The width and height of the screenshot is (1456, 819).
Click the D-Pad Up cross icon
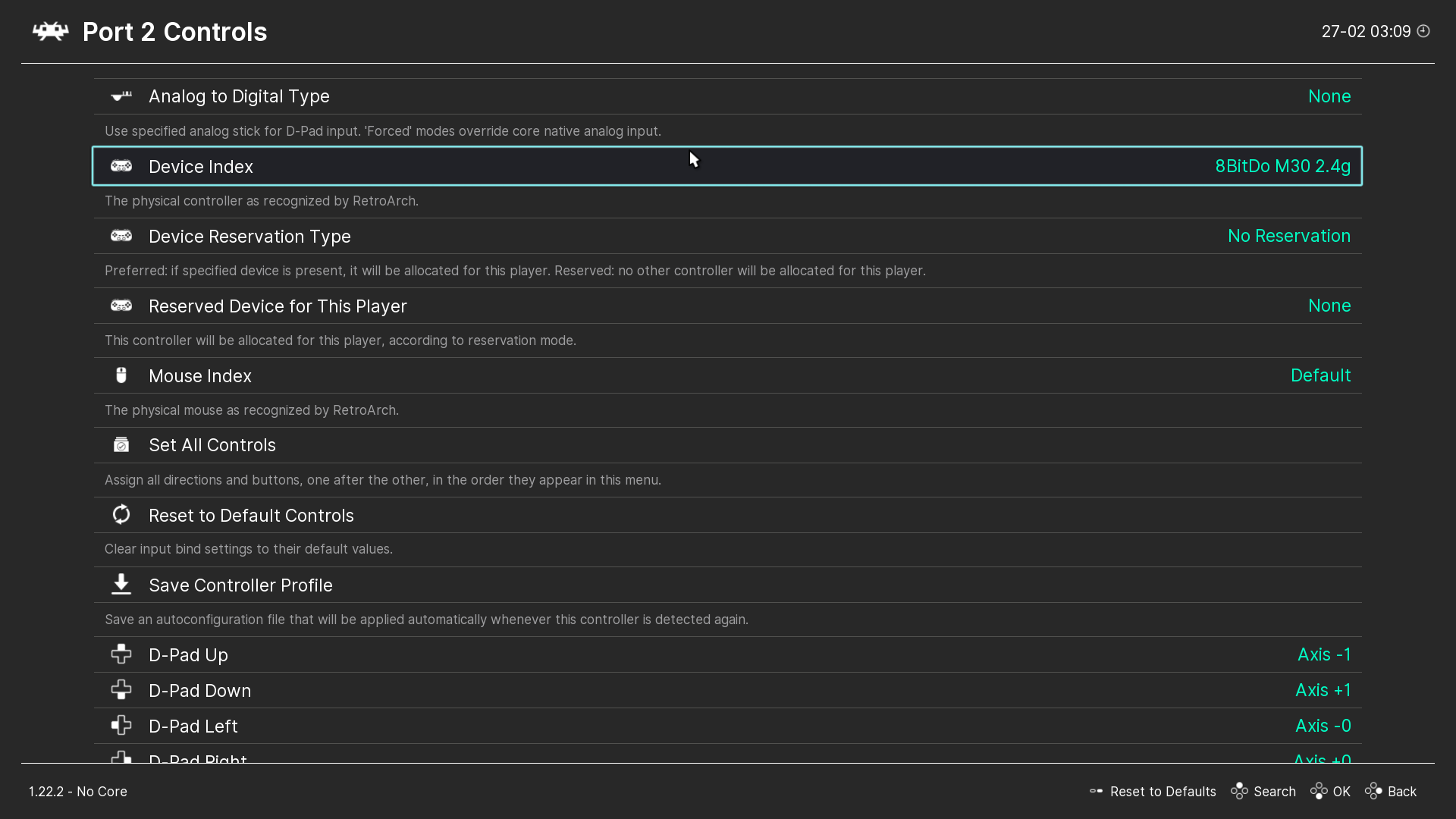pos(121,654)
